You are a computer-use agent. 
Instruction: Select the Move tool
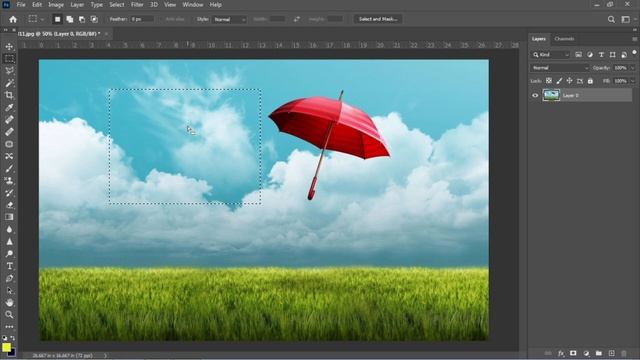(x=9, y=46)
